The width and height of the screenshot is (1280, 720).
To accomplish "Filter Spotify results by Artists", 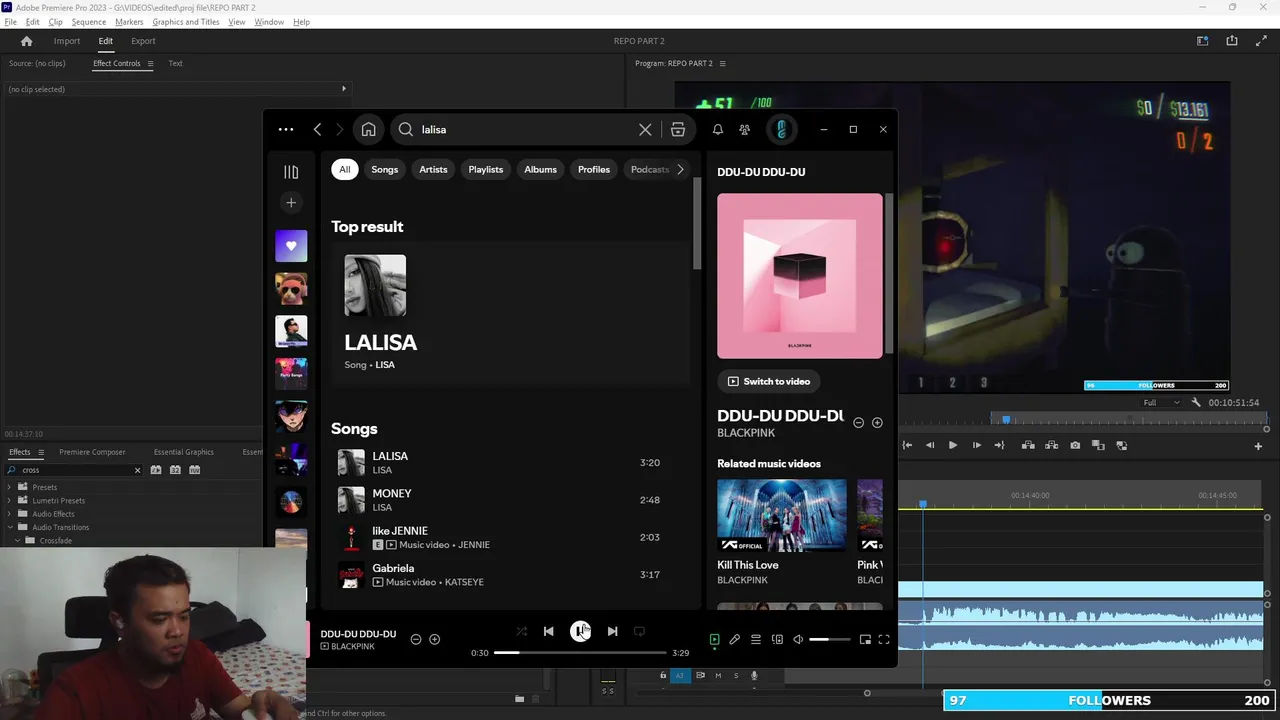I will click(433, 169).
